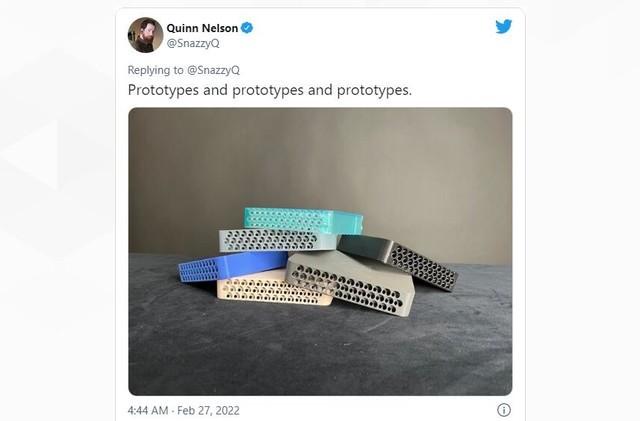640x421 pixels.
Task: Click the Quinn Nelson display name
Action: (x=202, y=28)
